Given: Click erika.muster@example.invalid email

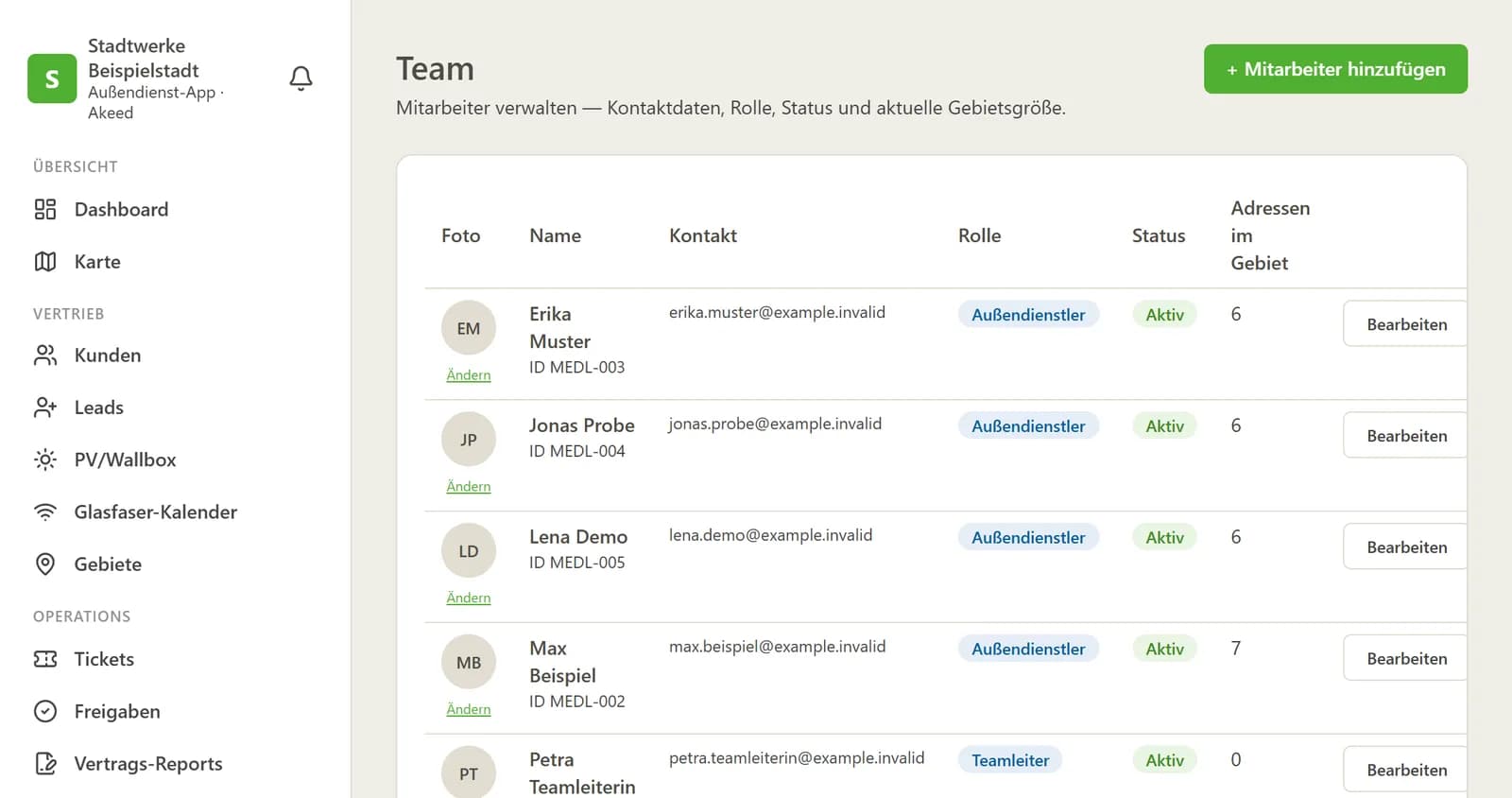Looking at the screenshot, I should coord(777,312).
